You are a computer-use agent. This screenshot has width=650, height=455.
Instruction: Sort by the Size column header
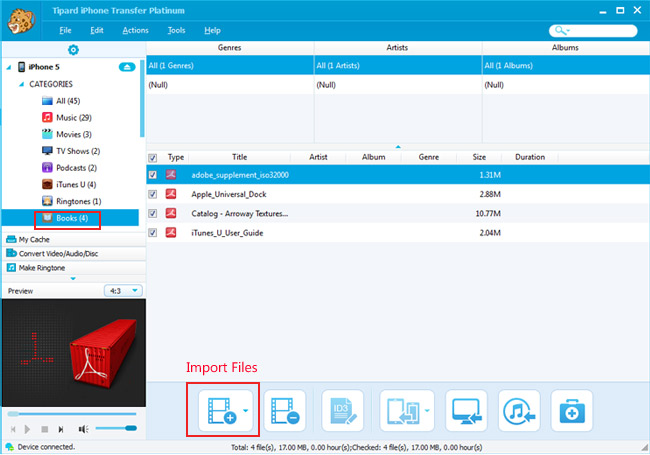click(x=479, y=157)
